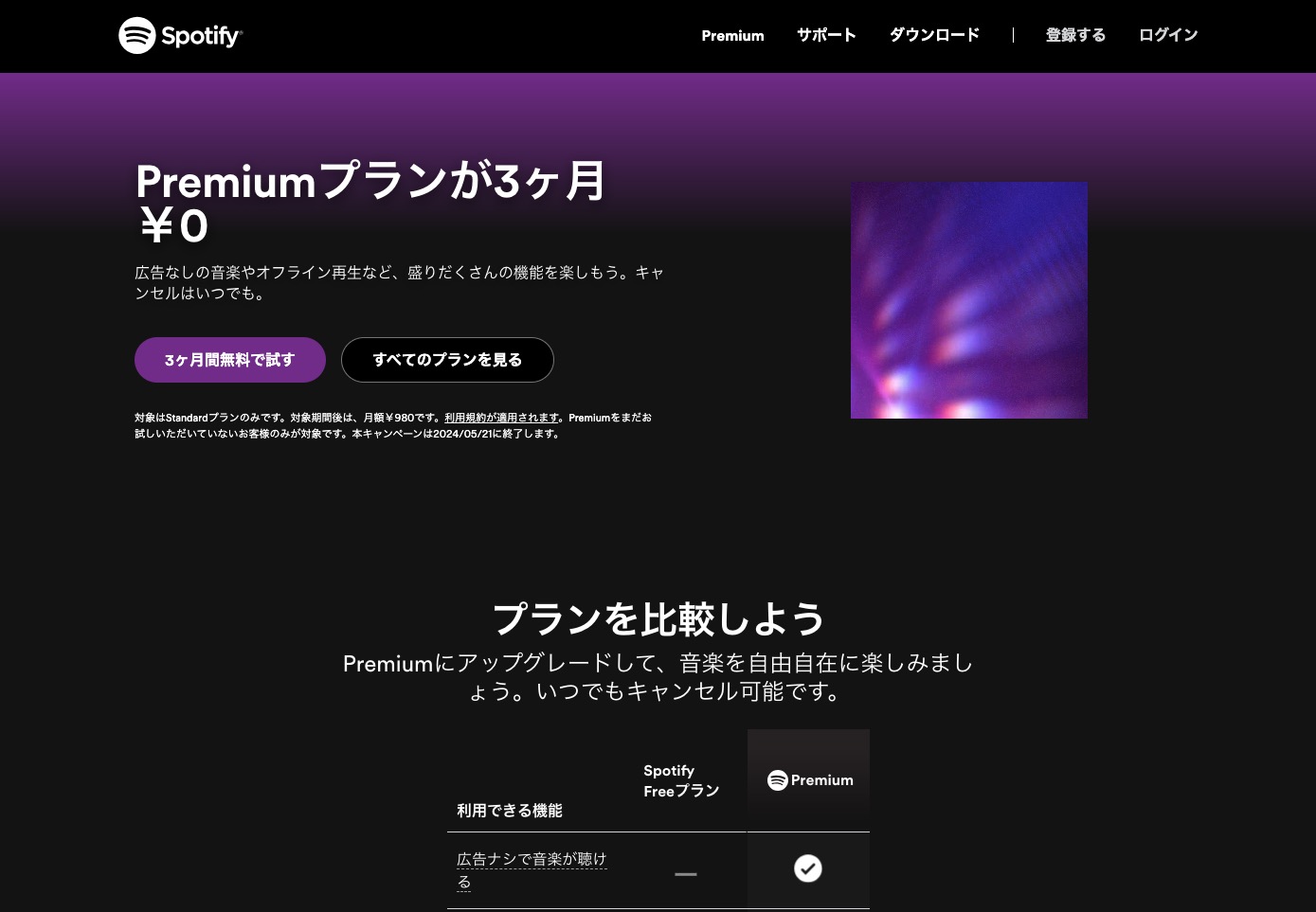
Task: Click 登録する in the top navigation
Action: (x=1075, y=34)
